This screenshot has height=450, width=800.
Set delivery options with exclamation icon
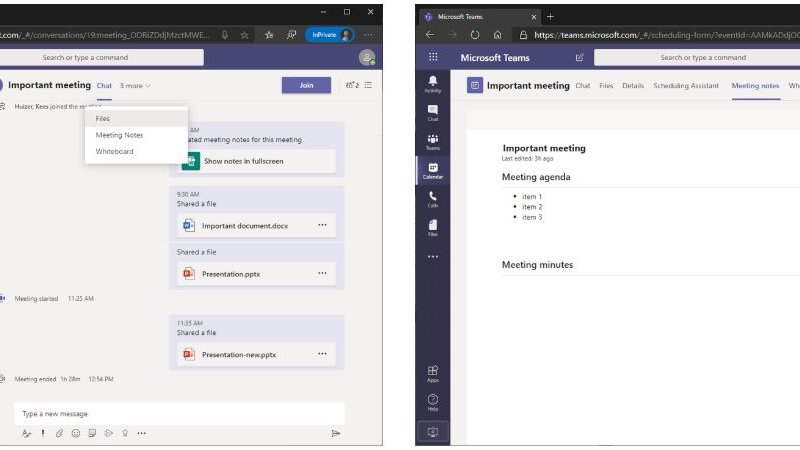click(x=43, y=433)
